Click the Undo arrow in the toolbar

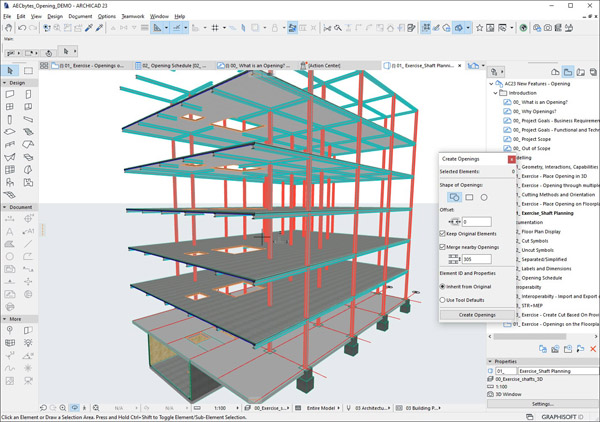coord(22,28)
